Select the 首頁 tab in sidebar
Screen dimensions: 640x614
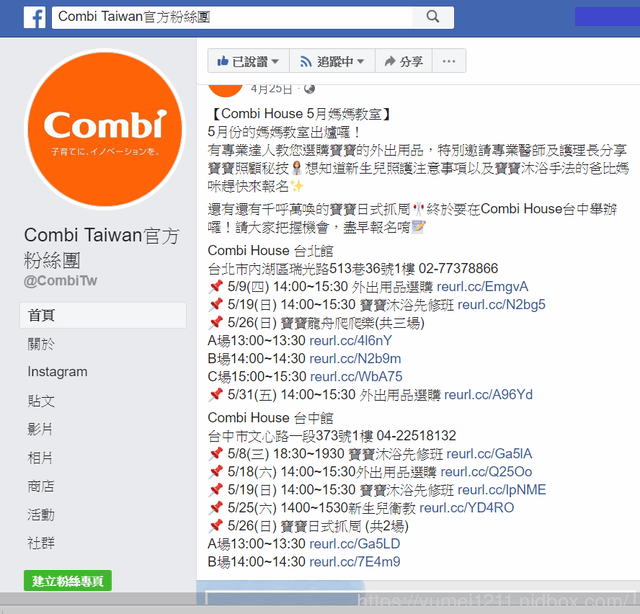pyautogui.click(x=103, y=315)
